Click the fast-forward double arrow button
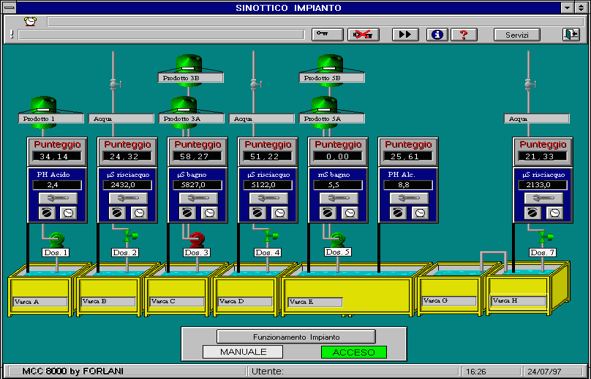The width and height of the screenshot is (591, 379). pos(405,35)
